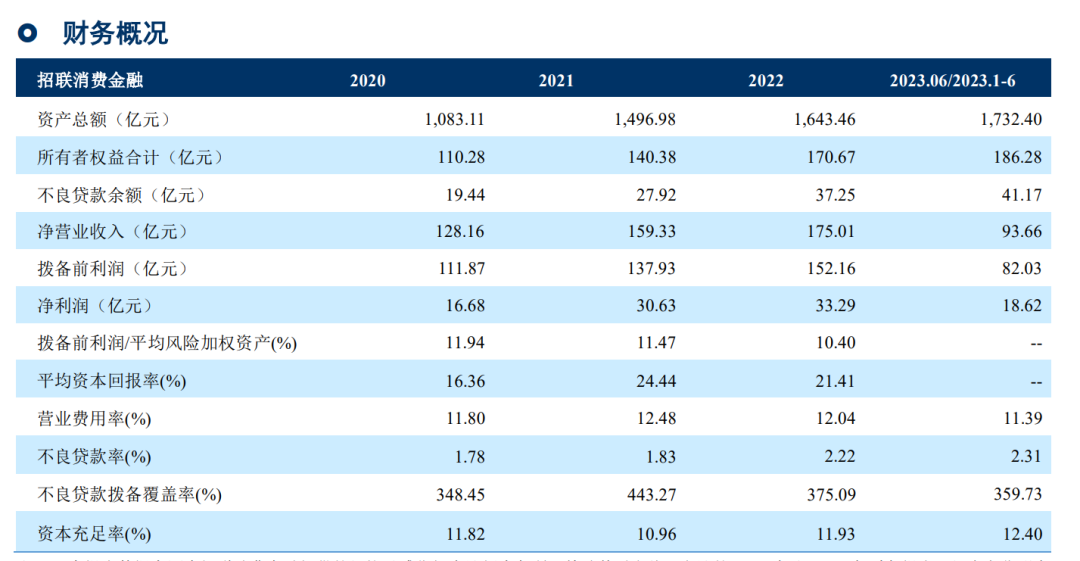Select the 443.27 coverage ratio cell
Viewport: 1080px width, 561px height.
(650, 494)
